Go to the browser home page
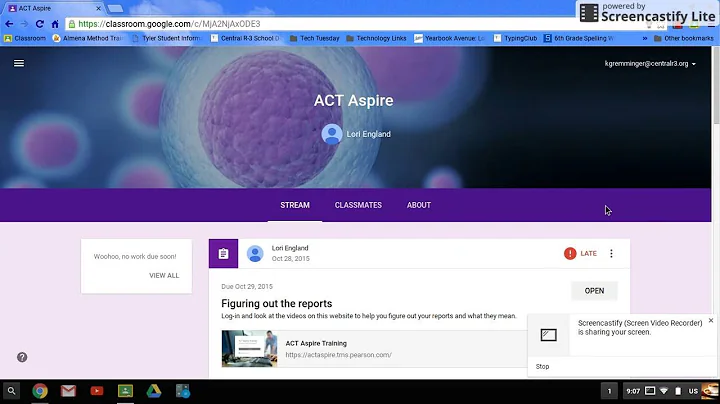Viewport: 720px width, 404px height. [55, 24]
